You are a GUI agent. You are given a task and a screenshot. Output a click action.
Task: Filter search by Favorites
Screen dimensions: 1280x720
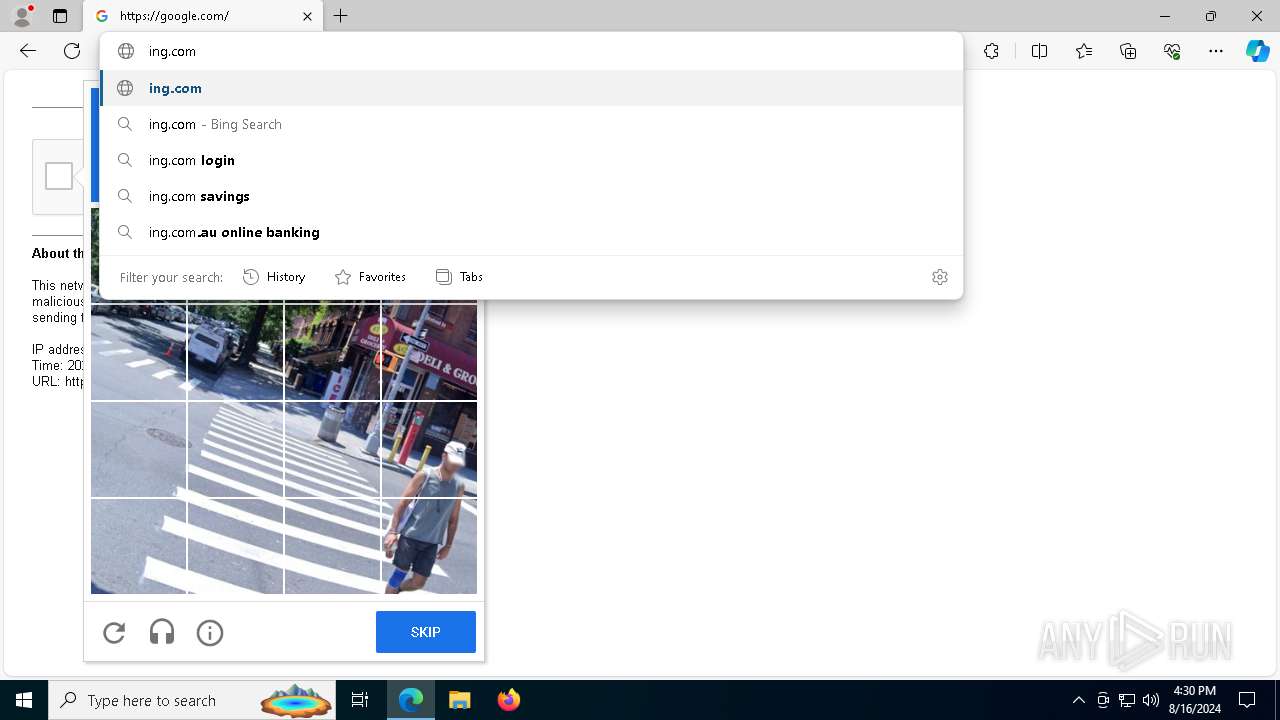(x=370, y=277)
